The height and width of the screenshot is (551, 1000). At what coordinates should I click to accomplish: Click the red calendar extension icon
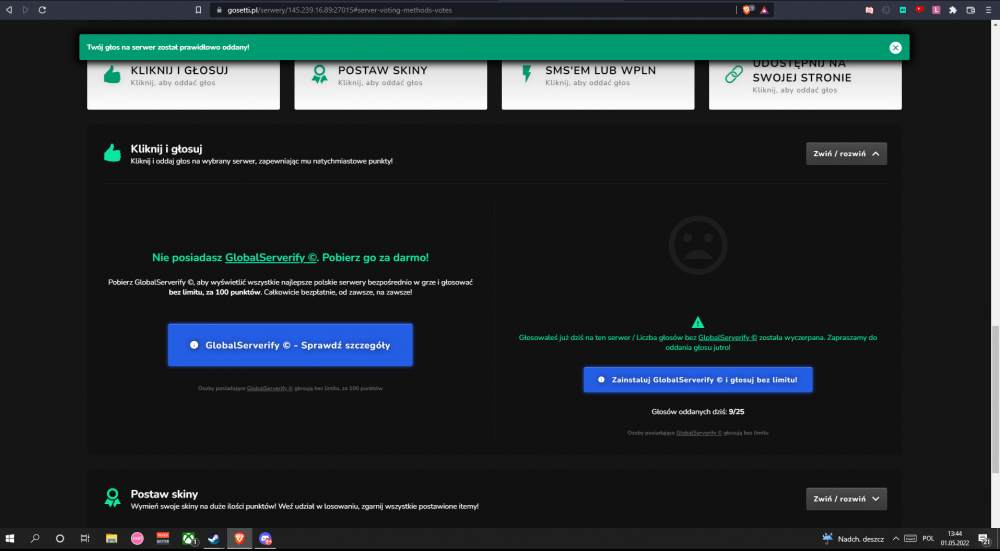click(869, 10)
